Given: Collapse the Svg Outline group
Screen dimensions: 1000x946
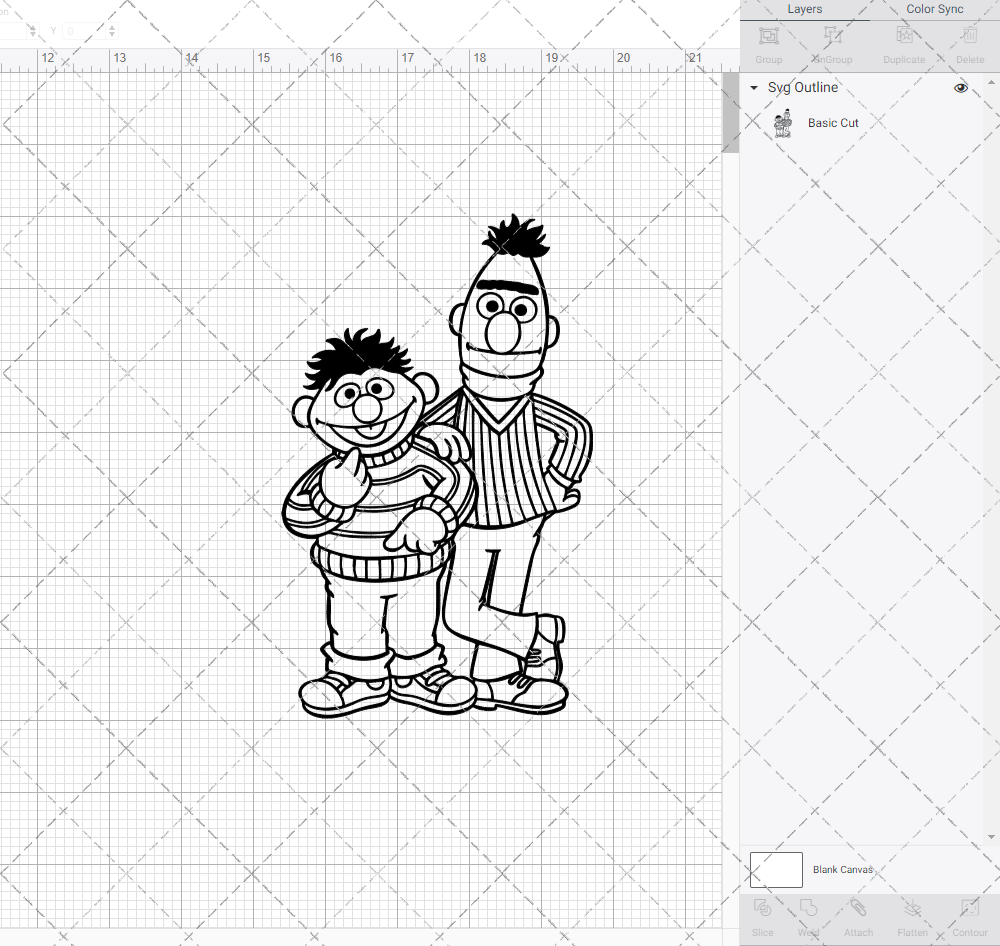Looking at the screenshot, I should [x=753, y=88].
